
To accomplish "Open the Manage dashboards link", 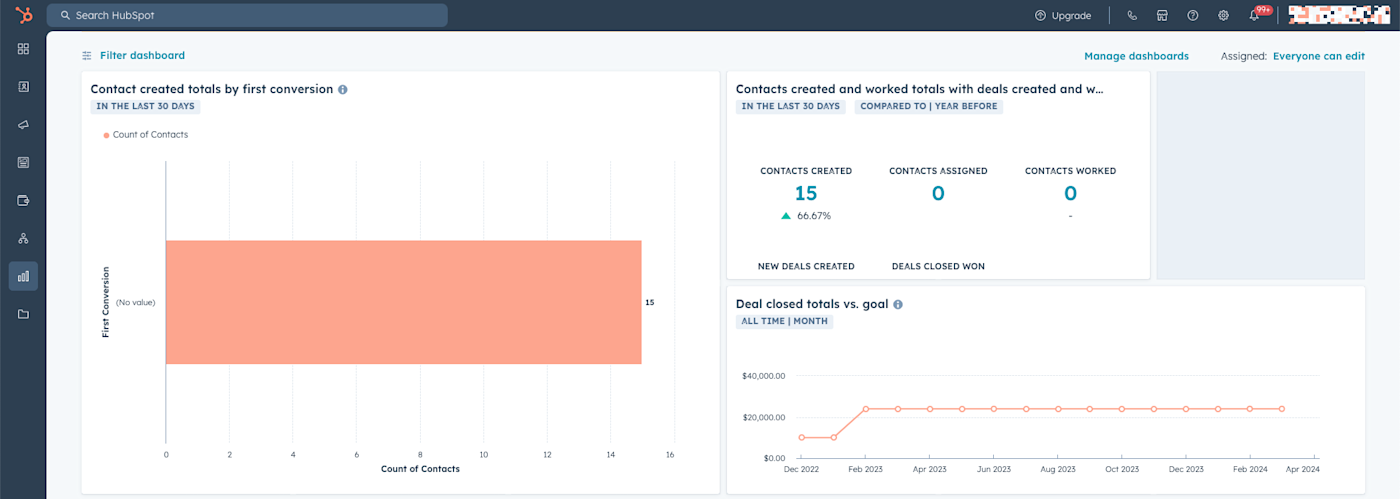I will [x=1136, y=56].
